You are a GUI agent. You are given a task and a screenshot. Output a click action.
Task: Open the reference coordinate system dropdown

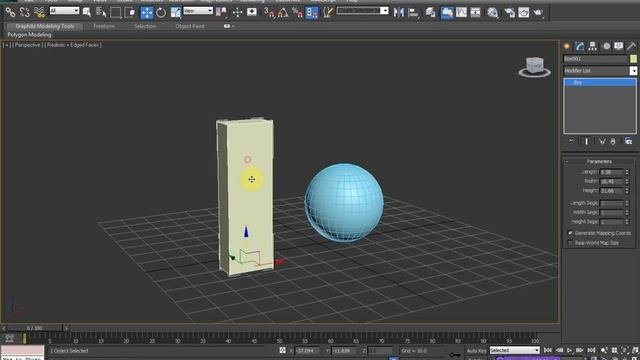pyautogui.click(x=198, y=11)
